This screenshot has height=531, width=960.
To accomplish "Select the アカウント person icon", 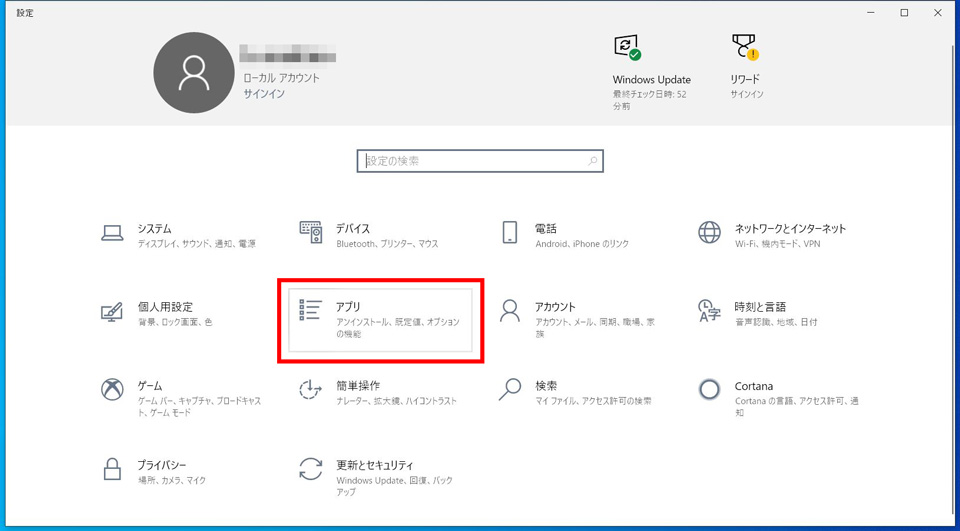I will 509,311.
